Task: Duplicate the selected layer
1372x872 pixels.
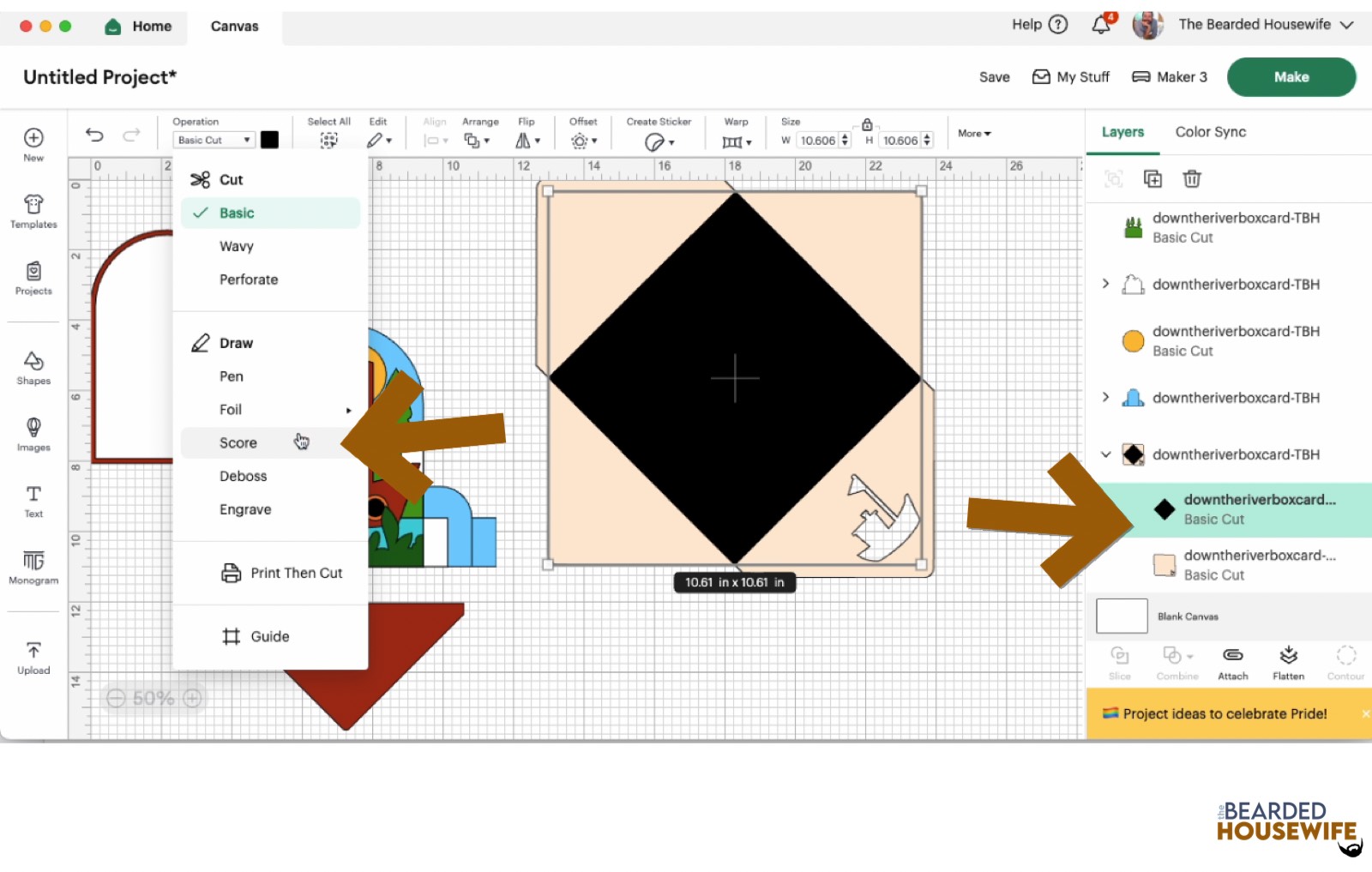Action: point(1152,178)
